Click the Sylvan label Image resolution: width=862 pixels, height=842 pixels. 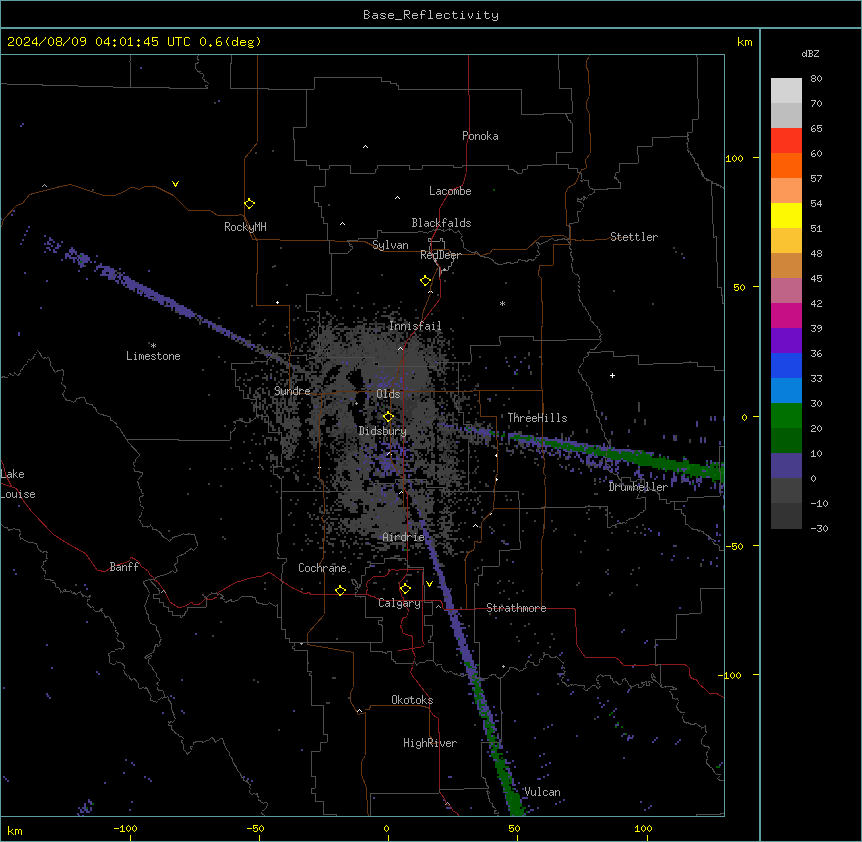(390, 245)
